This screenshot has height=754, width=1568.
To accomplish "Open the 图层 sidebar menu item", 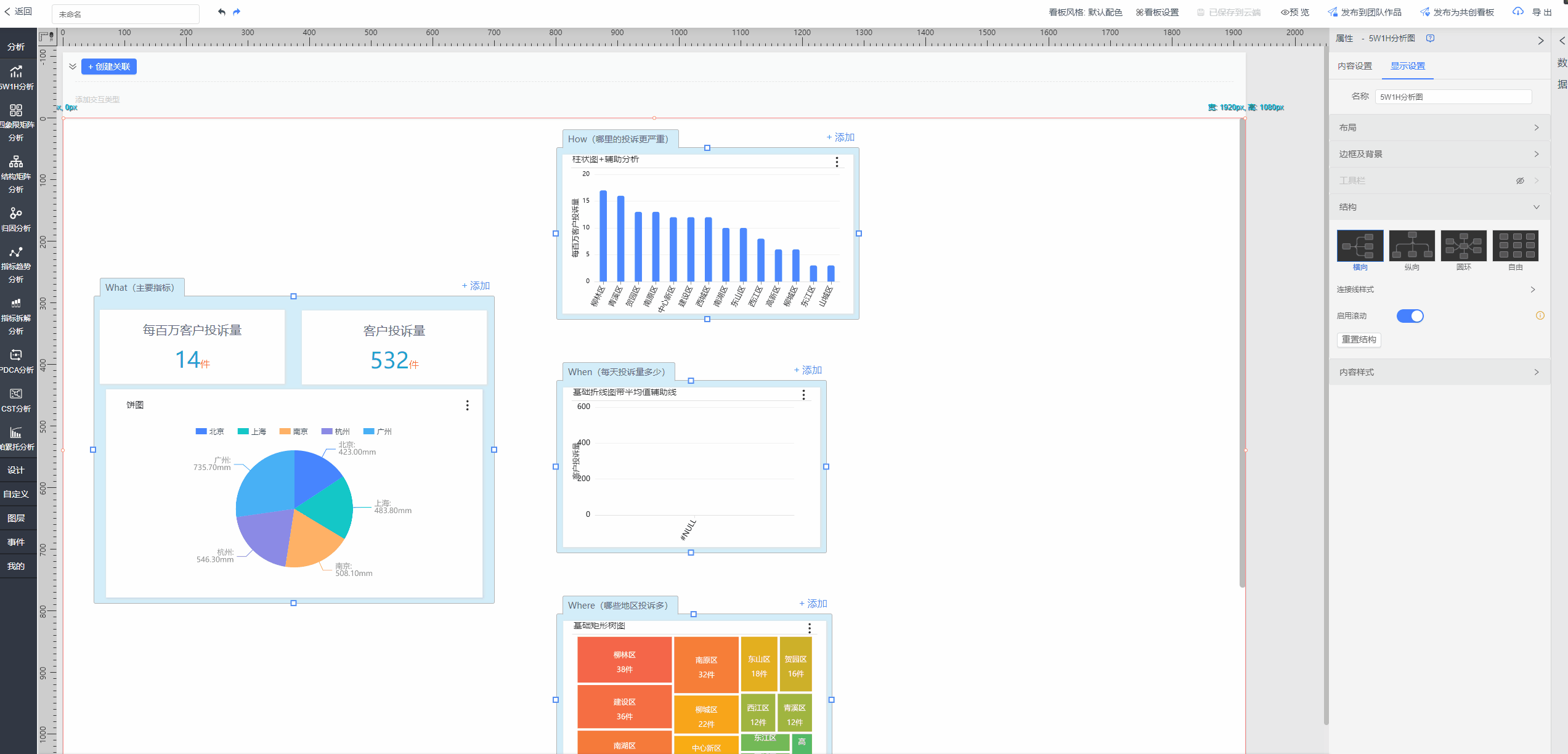I will tap(17, 518).
